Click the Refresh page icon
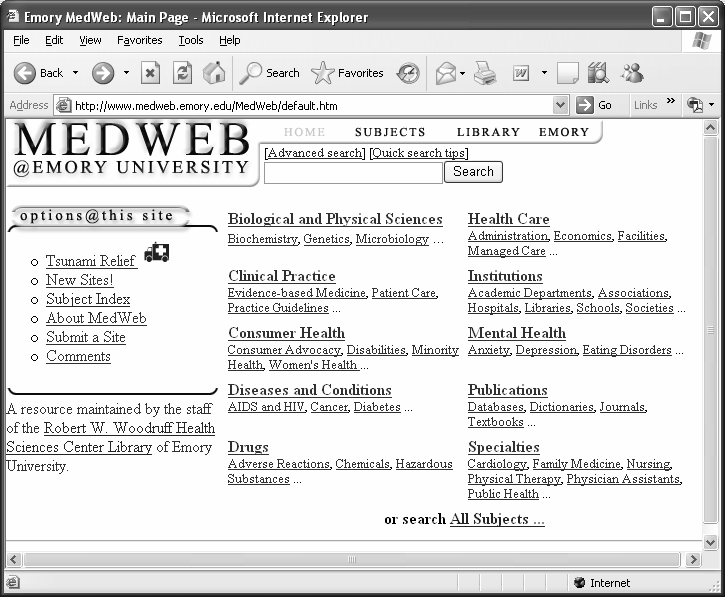Screen dimensions: 725x597 point(182,73)
